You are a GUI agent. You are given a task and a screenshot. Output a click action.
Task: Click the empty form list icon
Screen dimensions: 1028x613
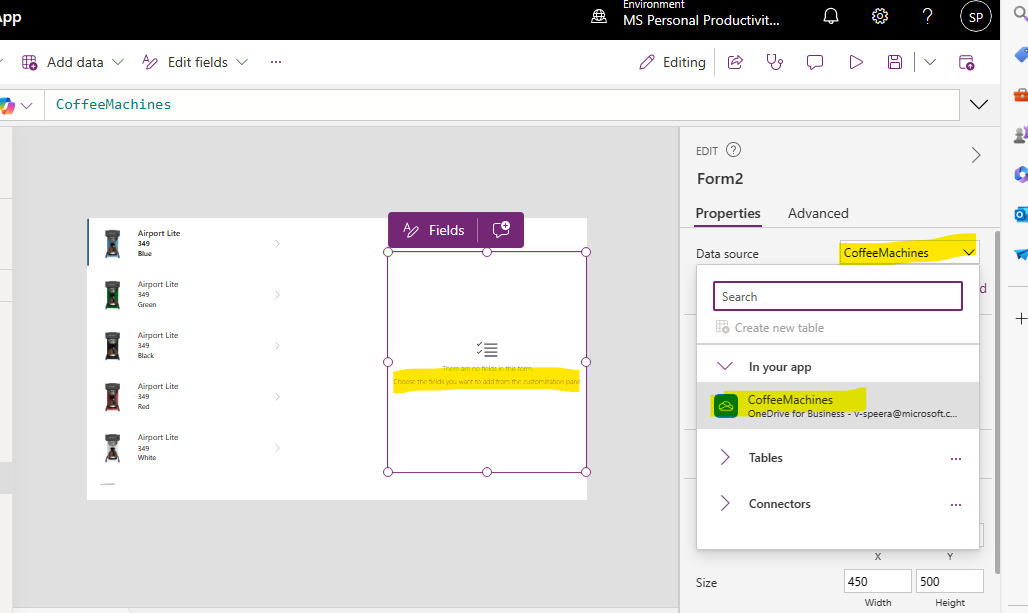(x=487, y=349)
